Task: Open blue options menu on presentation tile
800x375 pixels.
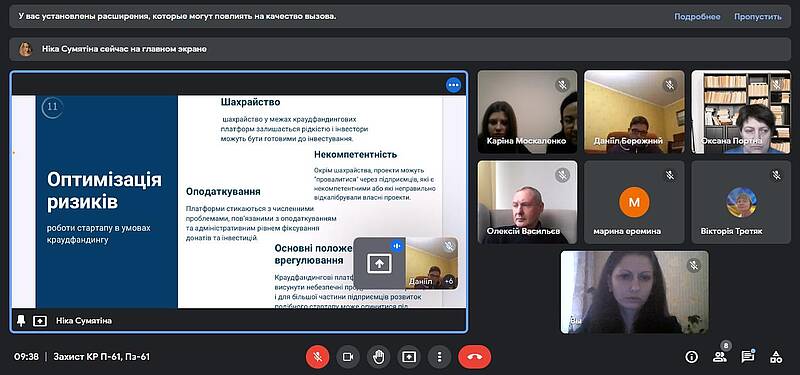Action: tap(453, 85)
